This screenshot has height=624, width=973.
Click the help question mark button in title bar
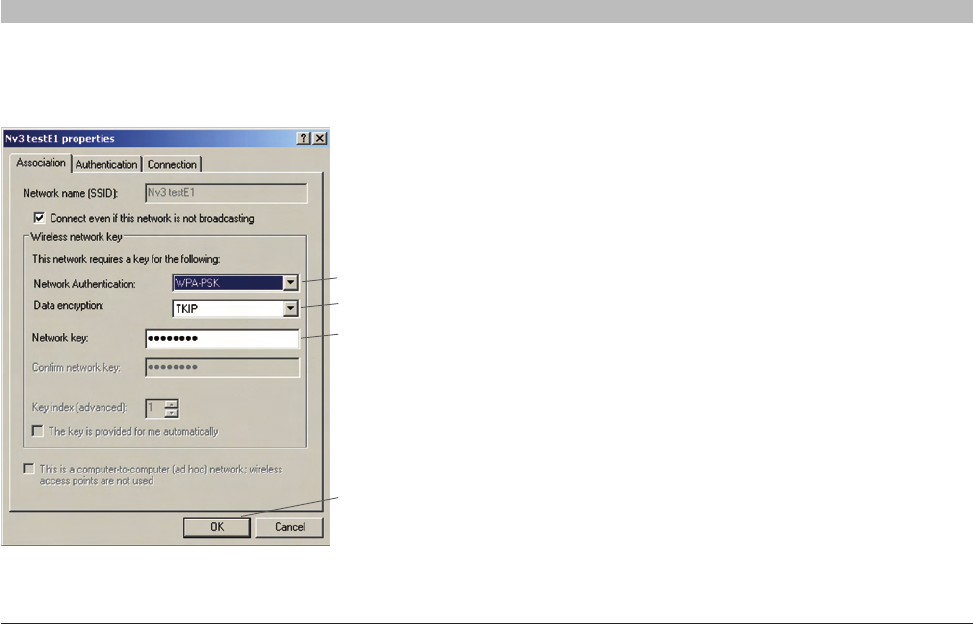point(303,138)
